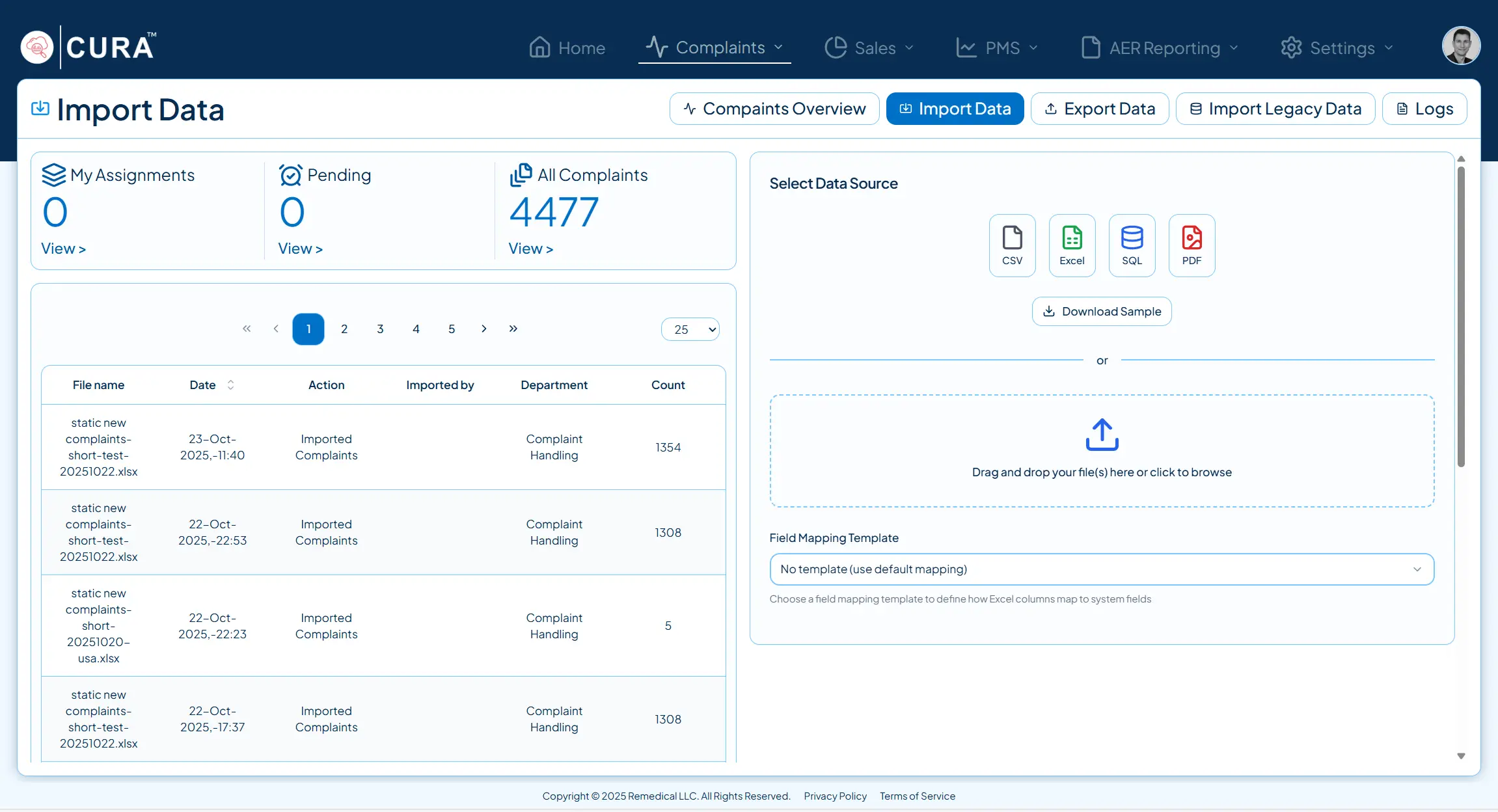Jump to the last page double-arrow
This screenshot has width=1498, height=812.
click(513, 329)
